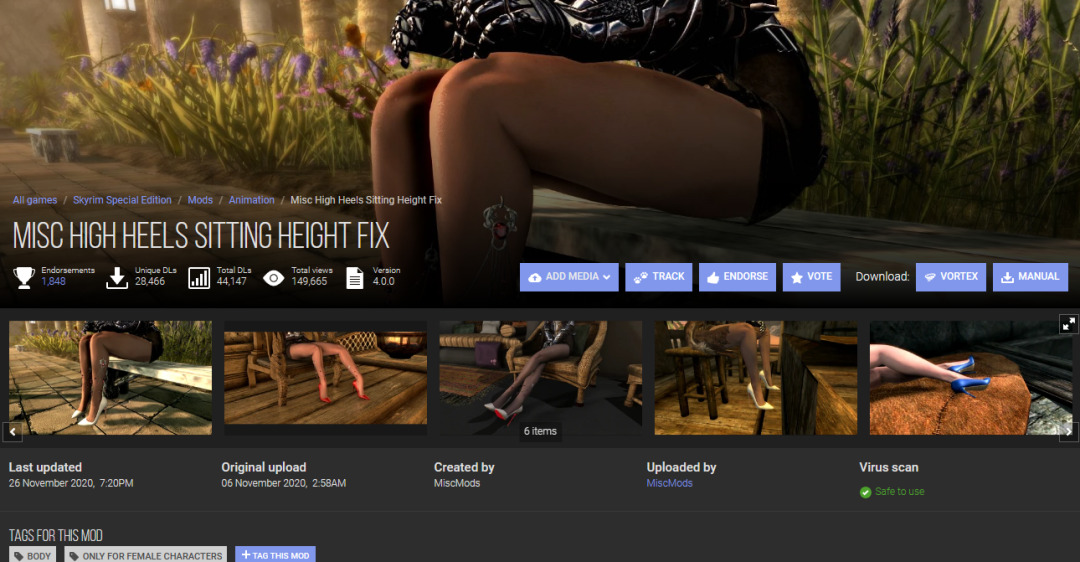
Task: Click the Endorsements trophy icon
Action: 24,278
